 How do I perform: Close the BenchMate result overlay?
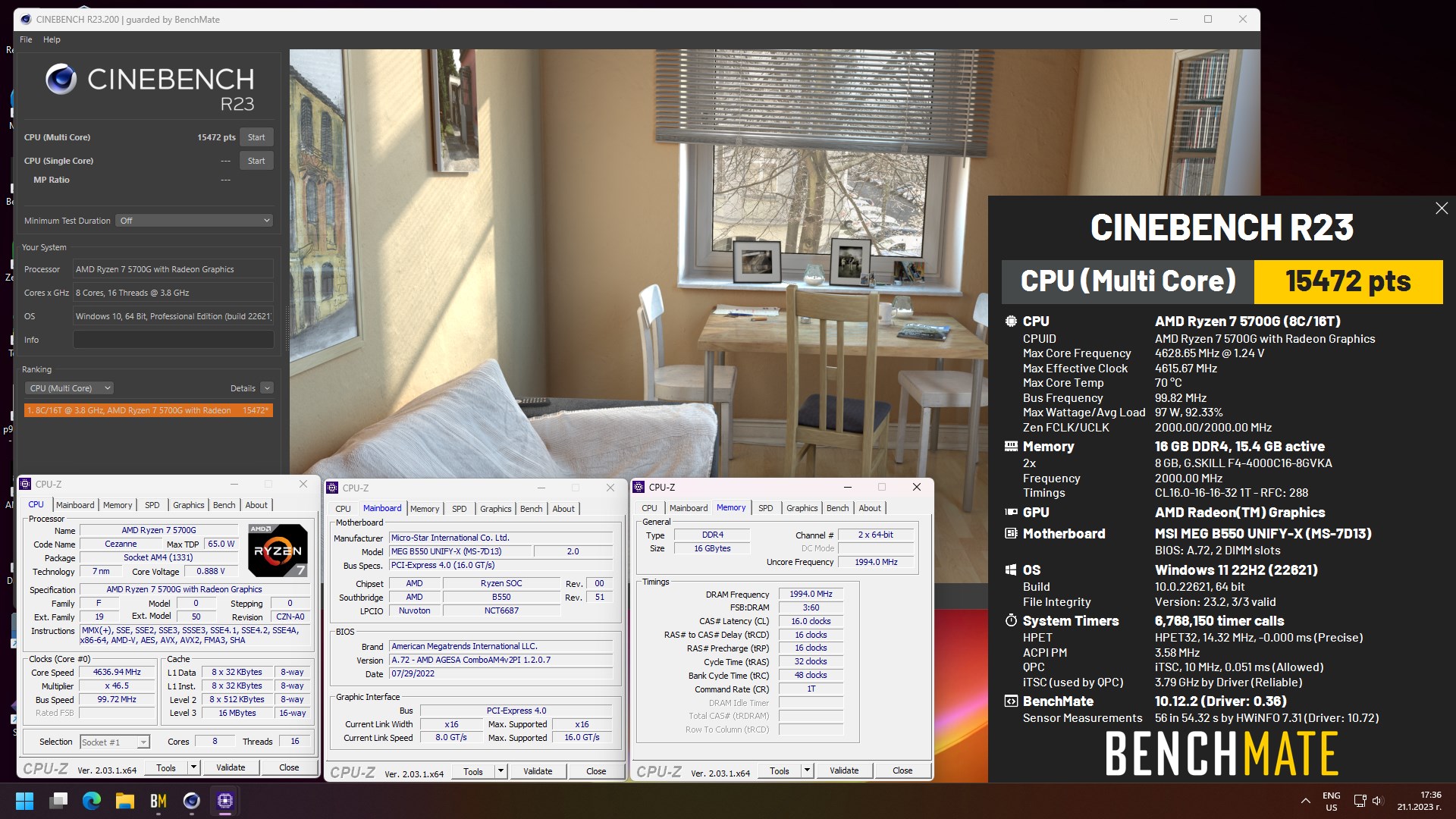tap(1442, 209)
